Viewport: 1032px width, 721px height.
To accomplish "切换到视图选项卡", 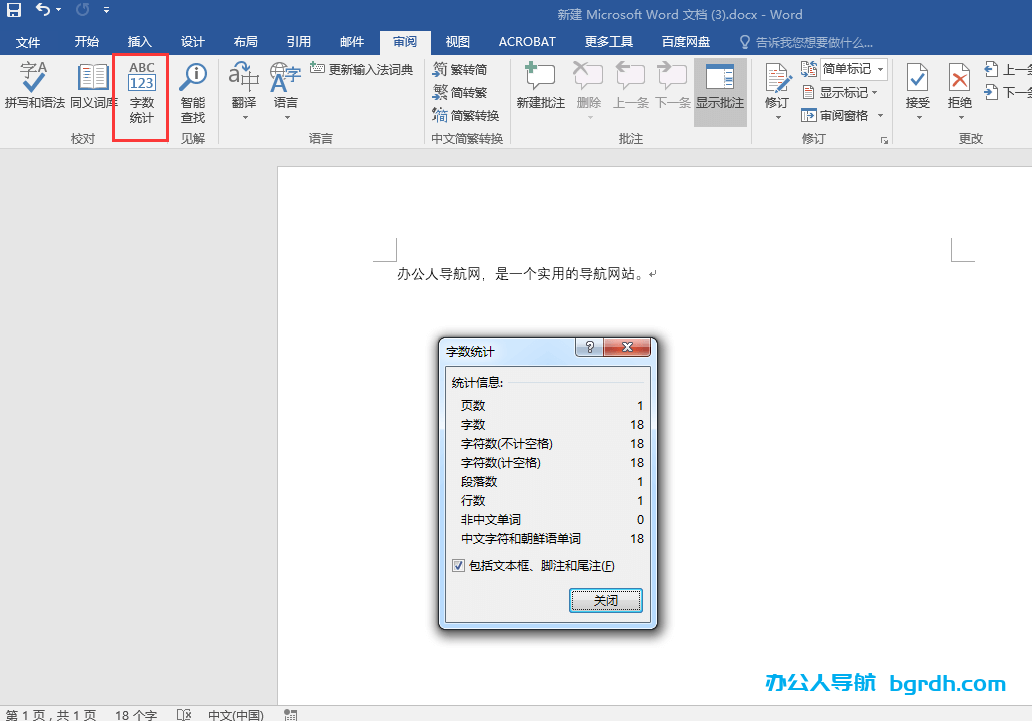I will click(x=457, y=42).
